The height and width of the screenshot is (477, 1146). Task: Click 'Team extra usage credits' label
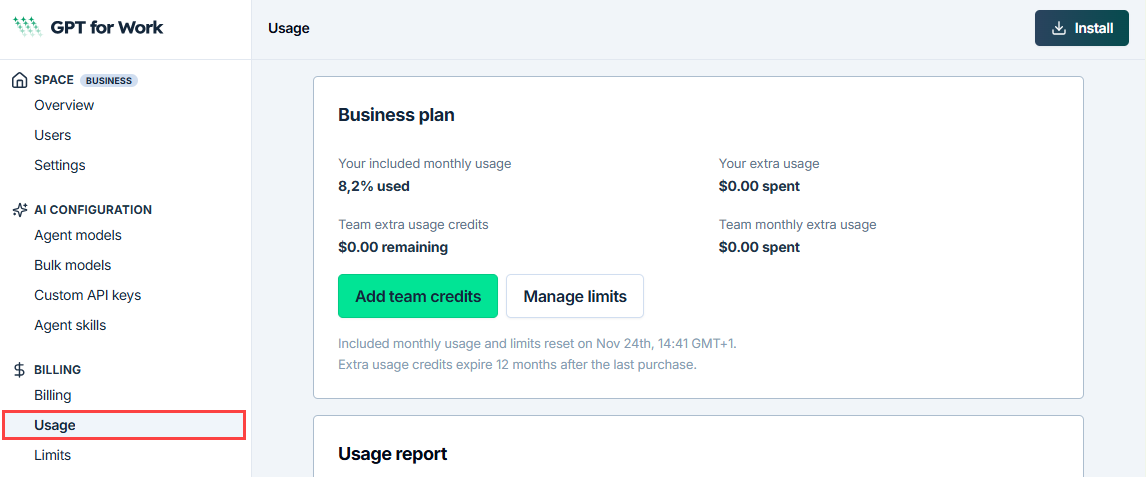tap(414, 225)
